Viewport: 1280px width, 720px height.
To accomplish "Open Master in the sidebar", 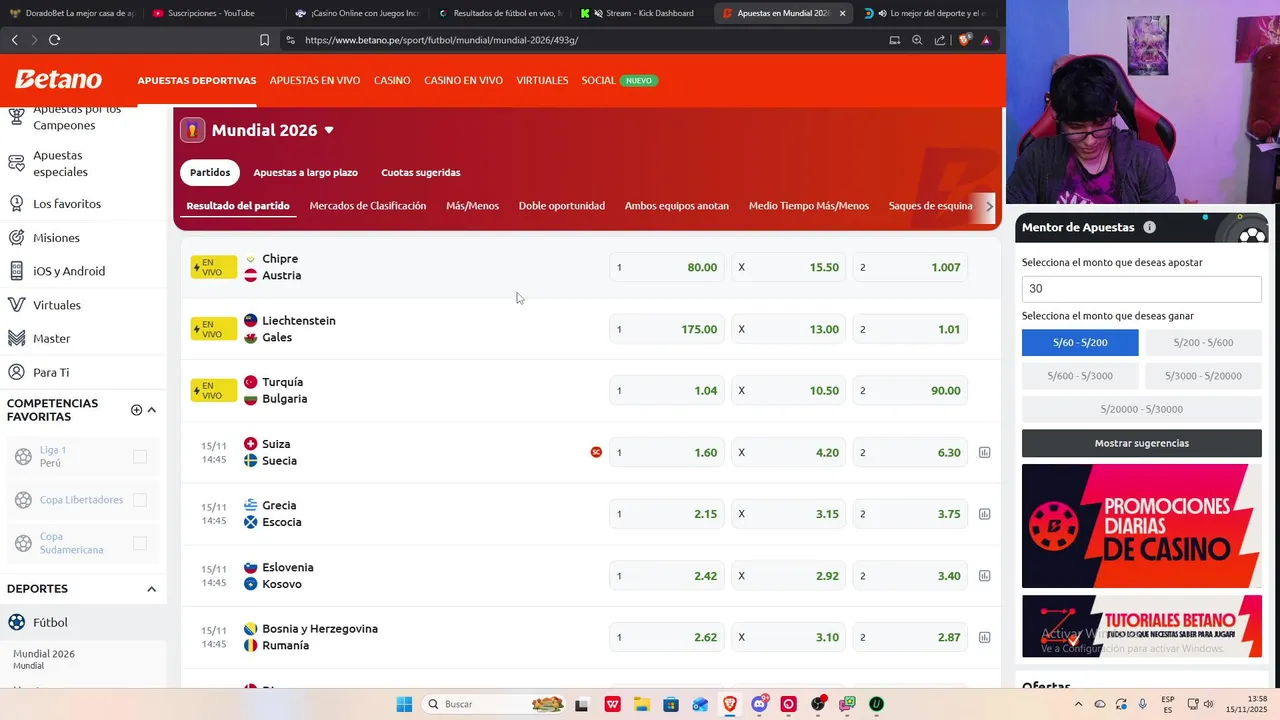I will click(51, 339).
